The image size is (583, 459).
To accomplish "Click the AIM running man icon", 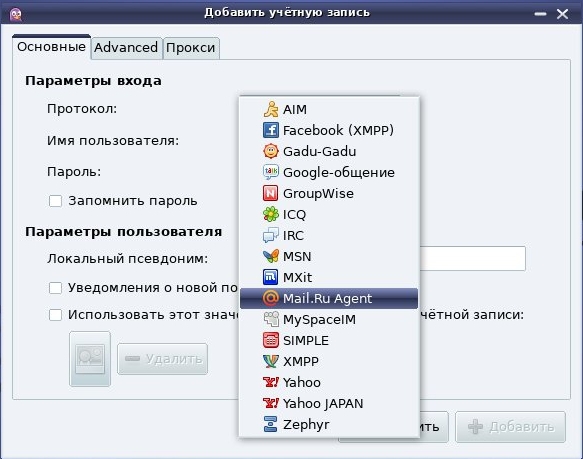I will pos(271,109).
